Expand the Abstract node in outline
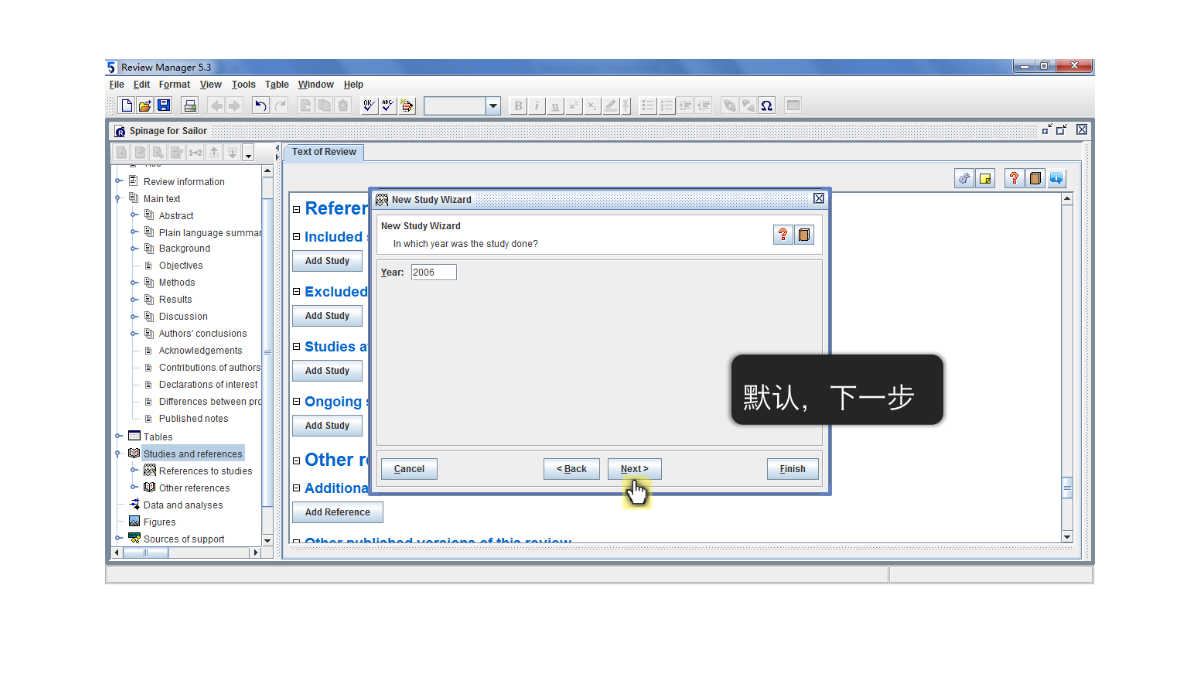Viewport: 1200px width, 675px height. [134, 215]
